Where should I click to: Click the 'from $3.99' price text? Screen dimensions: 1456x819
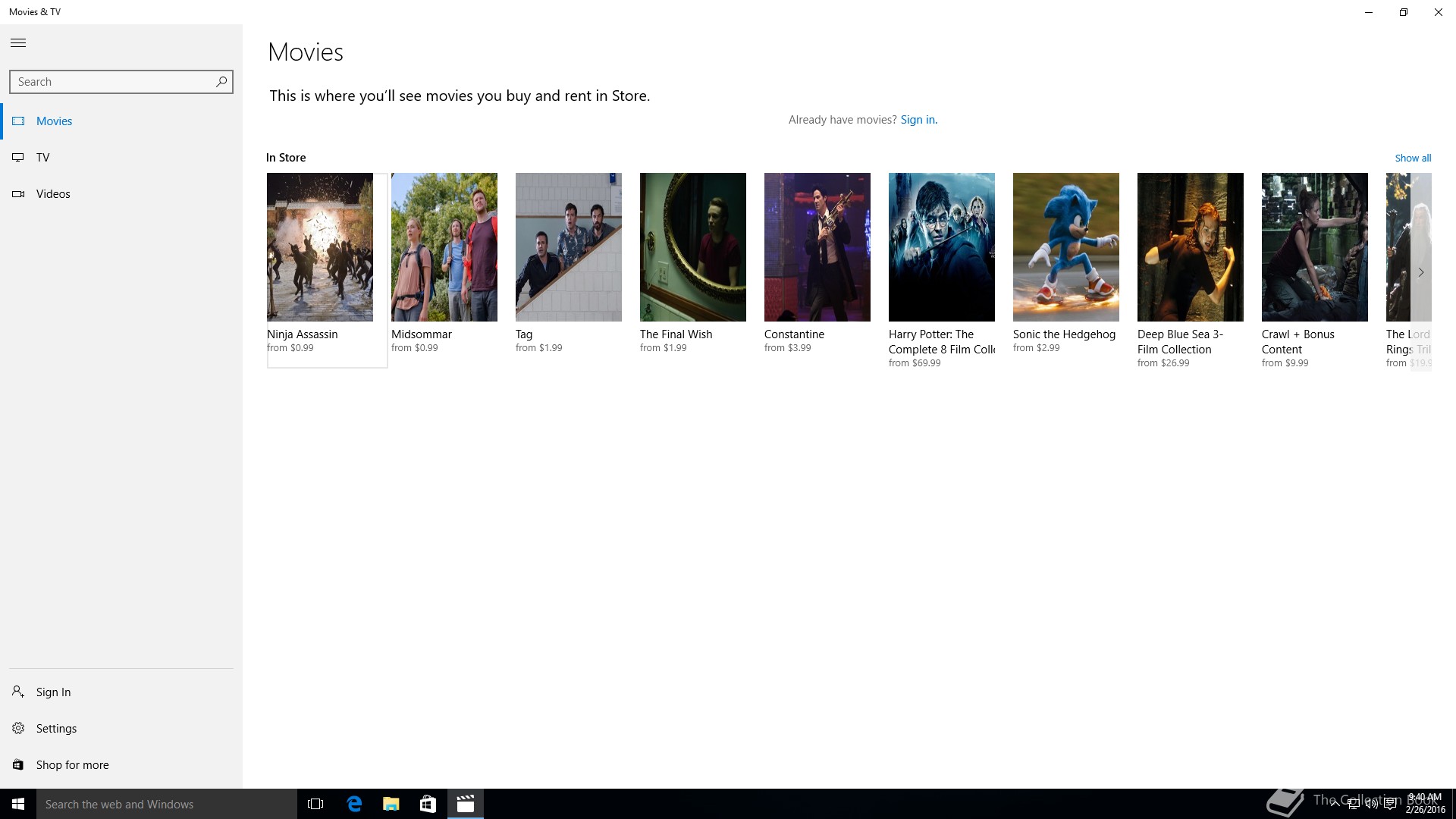pos(788,348)
